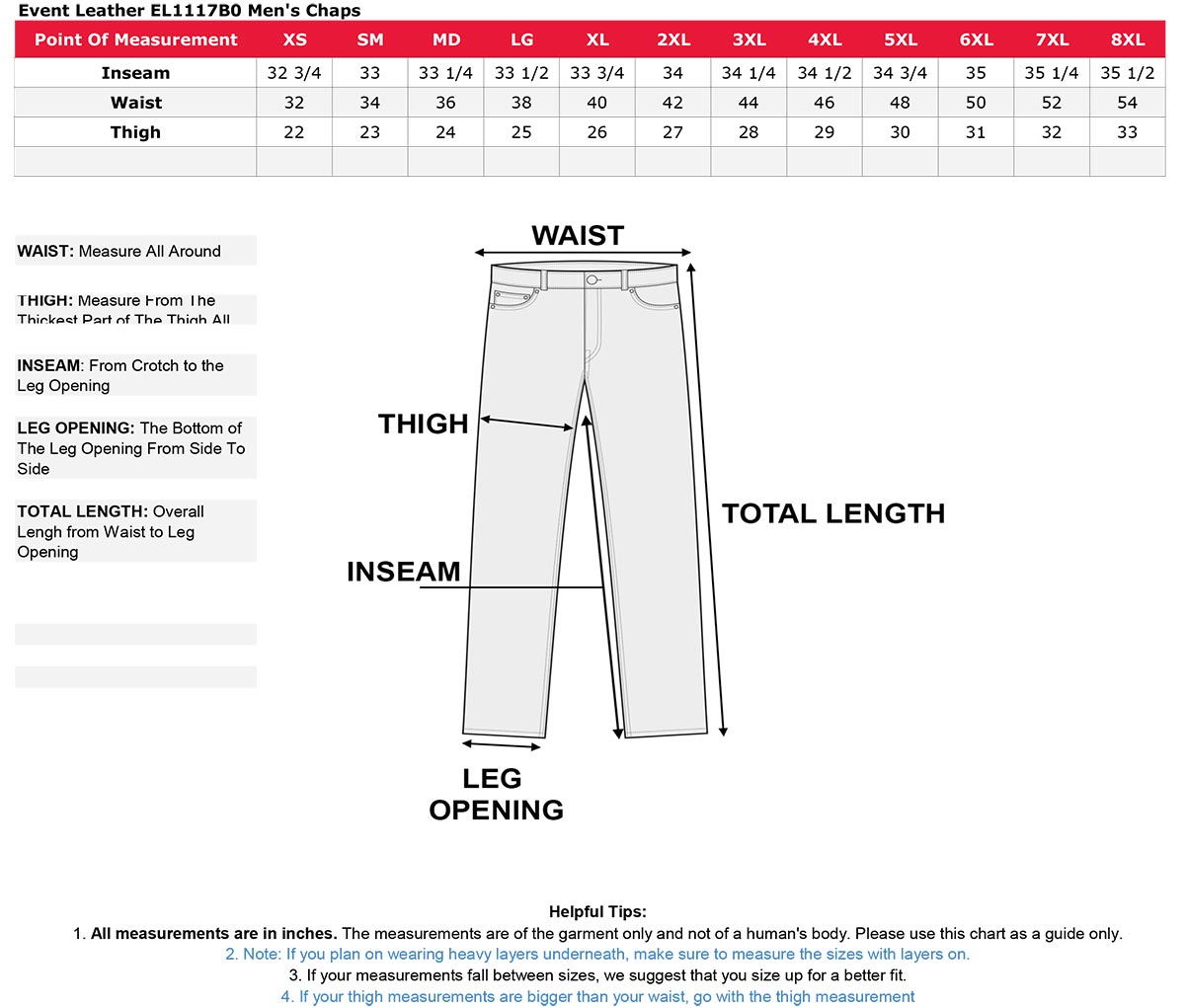Click the Waist row label in table
The height and width of the screenshot is (1008, 1185).
click(x=135, y=103)
